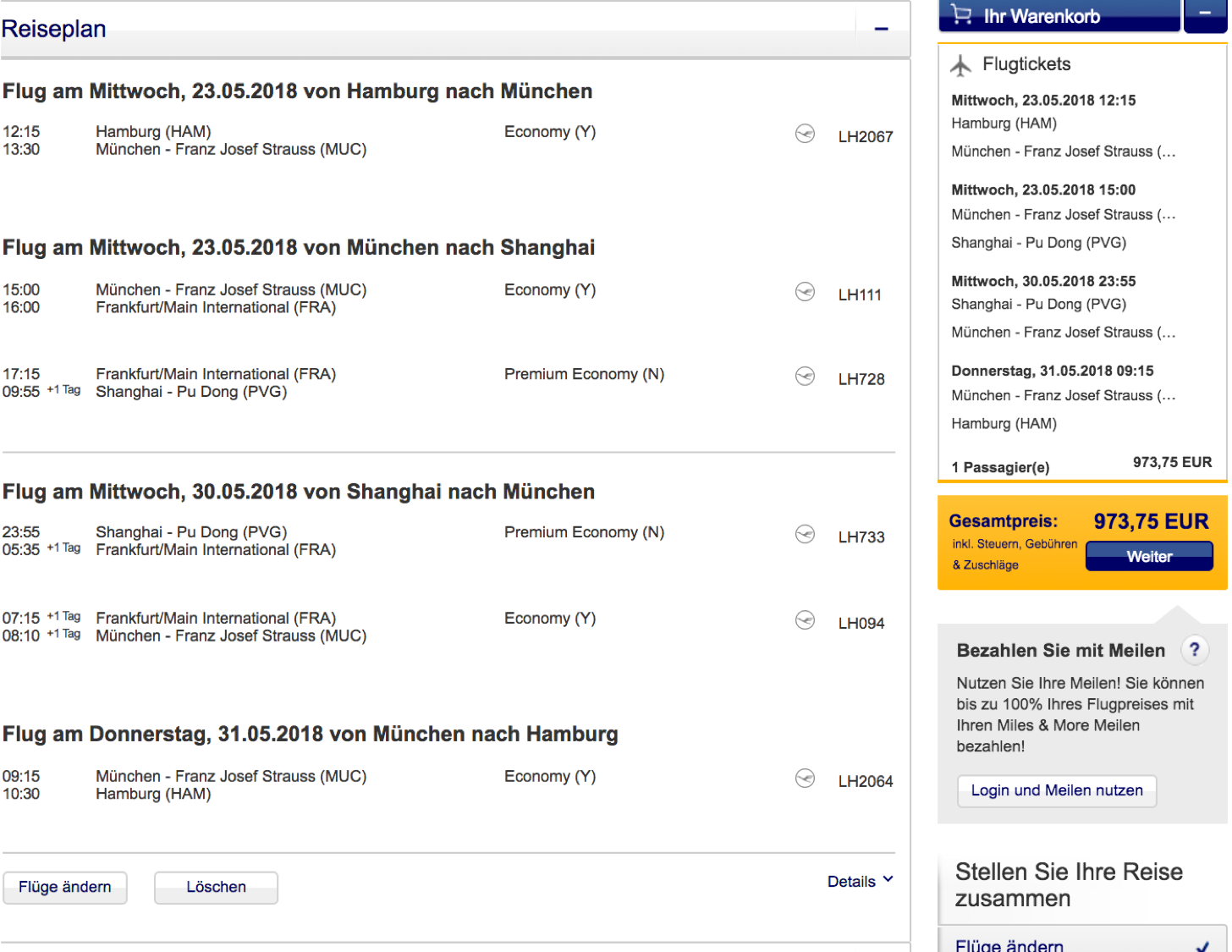This screenshot has width=1232, height=952.
Task: Click flight number LH733
Action: (x=861, y=537)
